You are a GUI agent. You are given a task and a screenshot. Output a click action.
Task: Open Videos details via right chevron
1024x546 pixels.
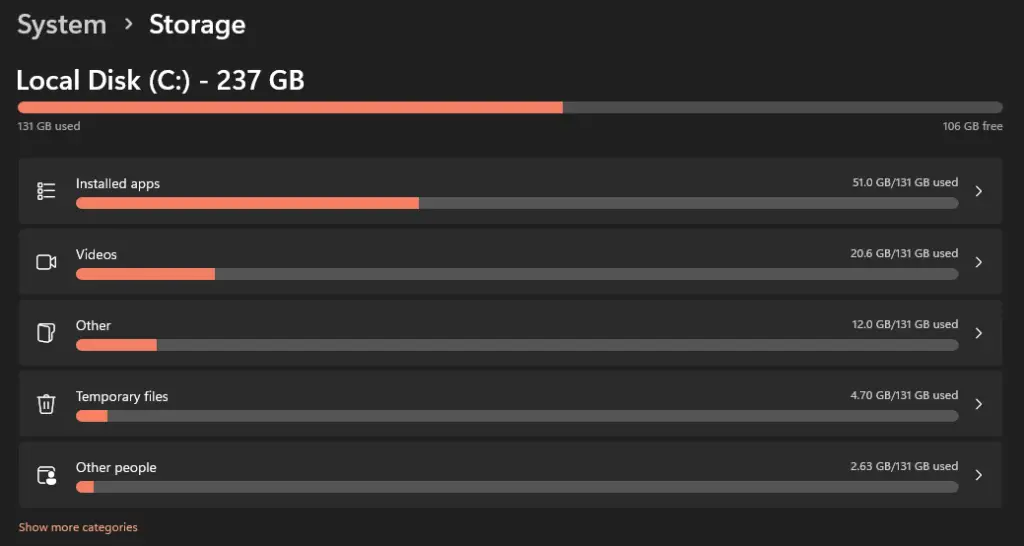[978, 262]
